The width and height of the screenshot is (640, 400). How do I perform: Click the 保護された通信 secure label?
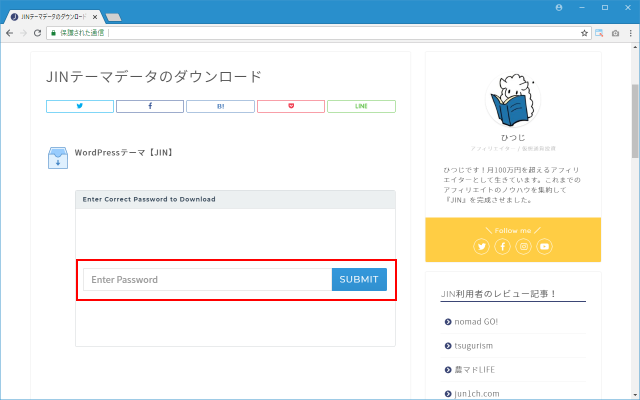(82, 33)
